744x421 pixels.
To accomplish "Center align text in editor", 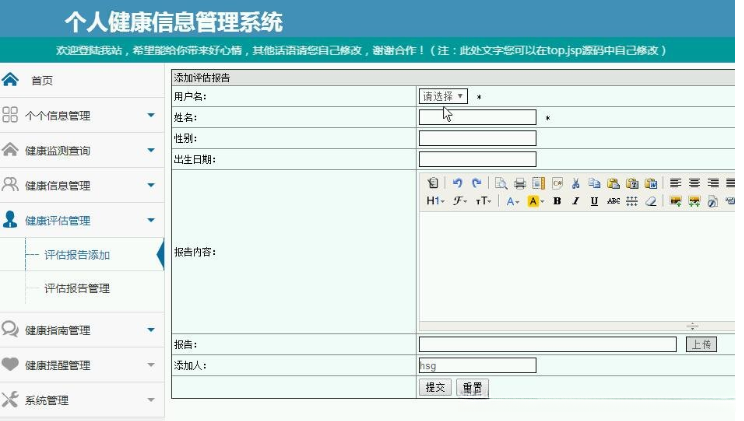I will [x=694, y=183].
